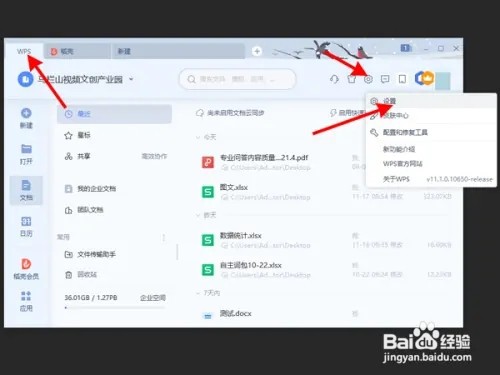This screenshot has height=375, width=500.
Task: Click the 企业空间 link
Action: coord(153,298)
